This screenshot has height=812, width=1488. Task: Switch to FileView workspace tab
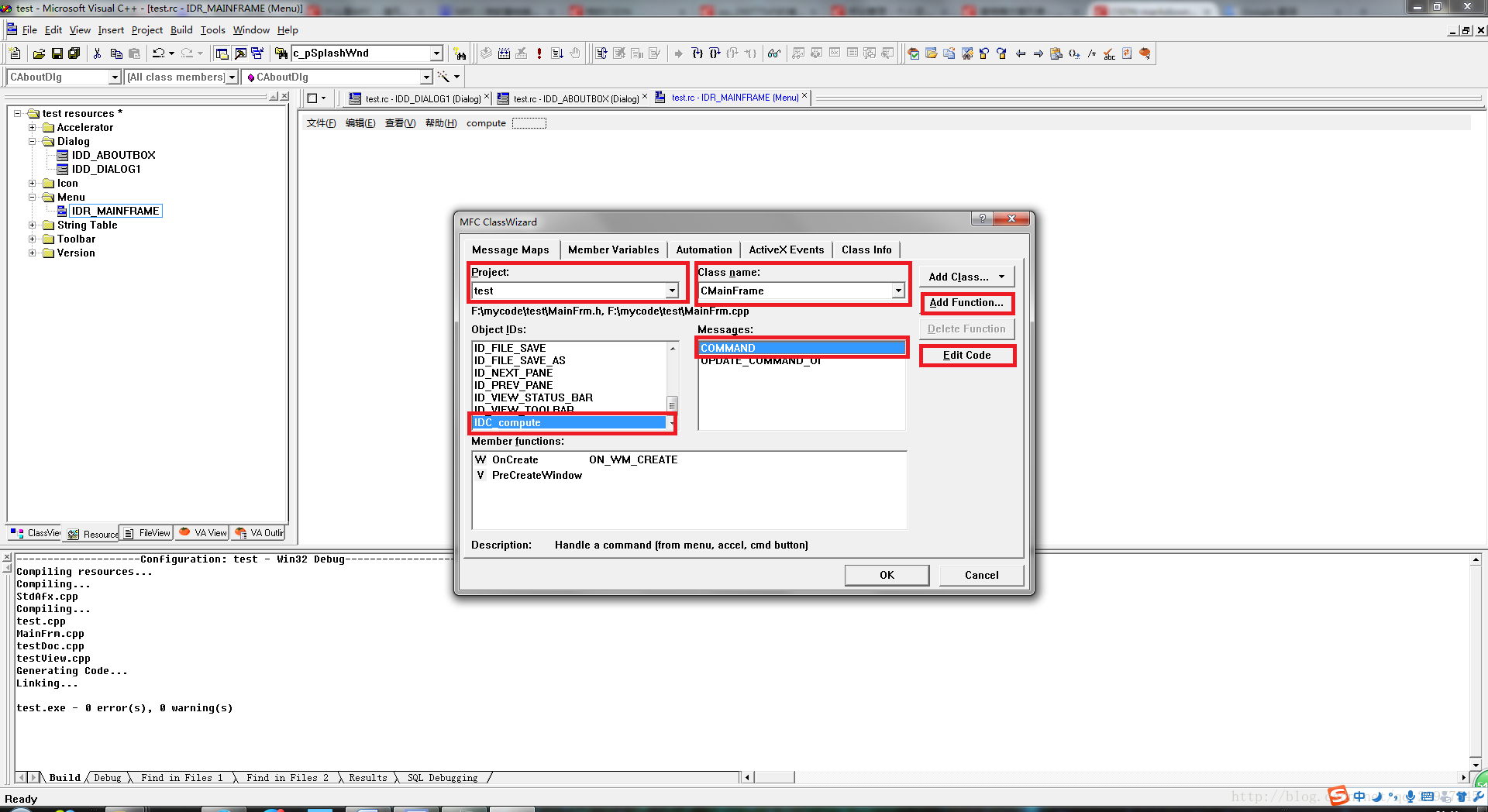click(x=147, y=533)
